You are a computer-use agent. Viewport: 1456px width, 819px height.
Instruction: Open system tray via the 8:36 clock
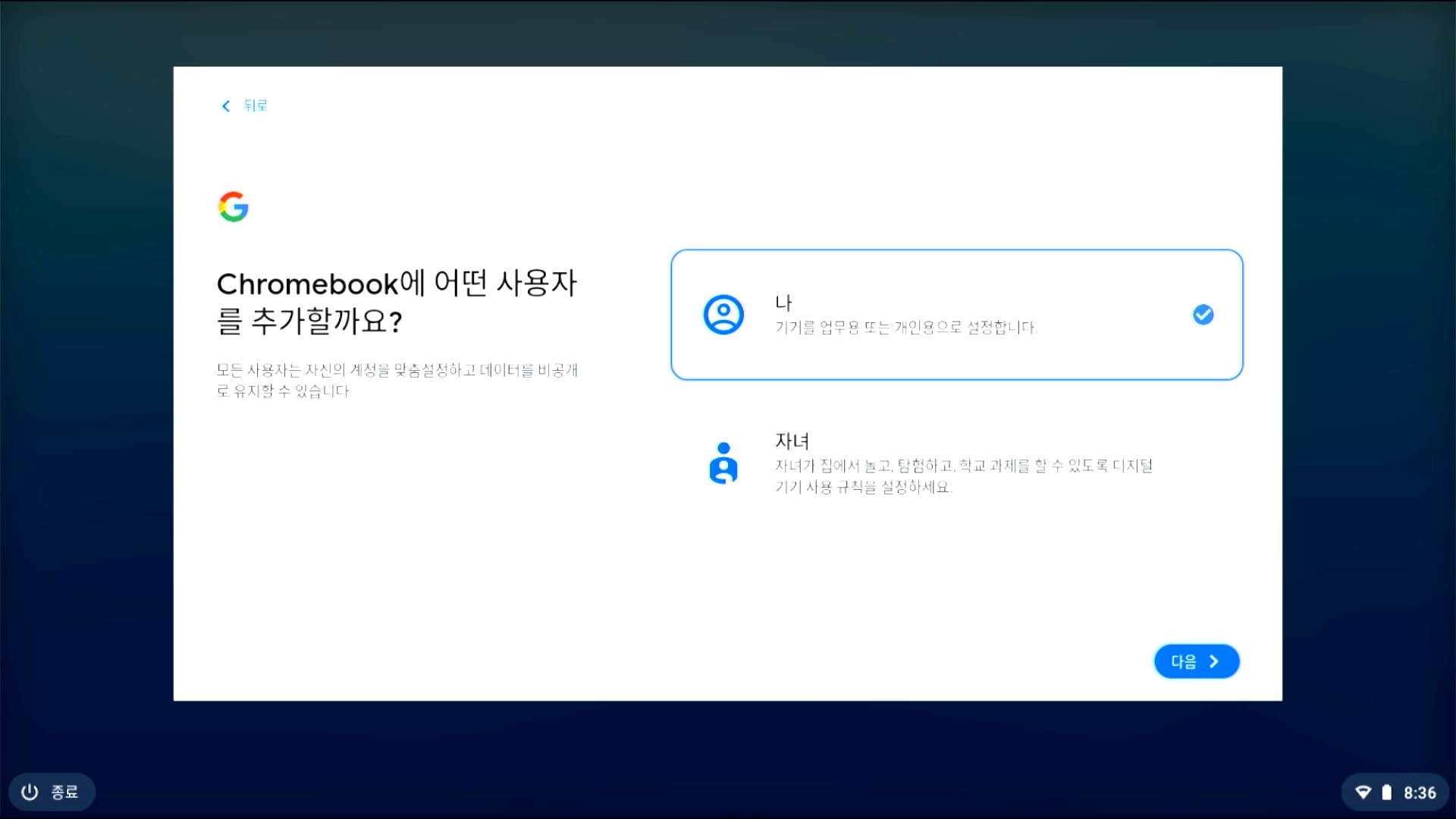coord(1420,792)
